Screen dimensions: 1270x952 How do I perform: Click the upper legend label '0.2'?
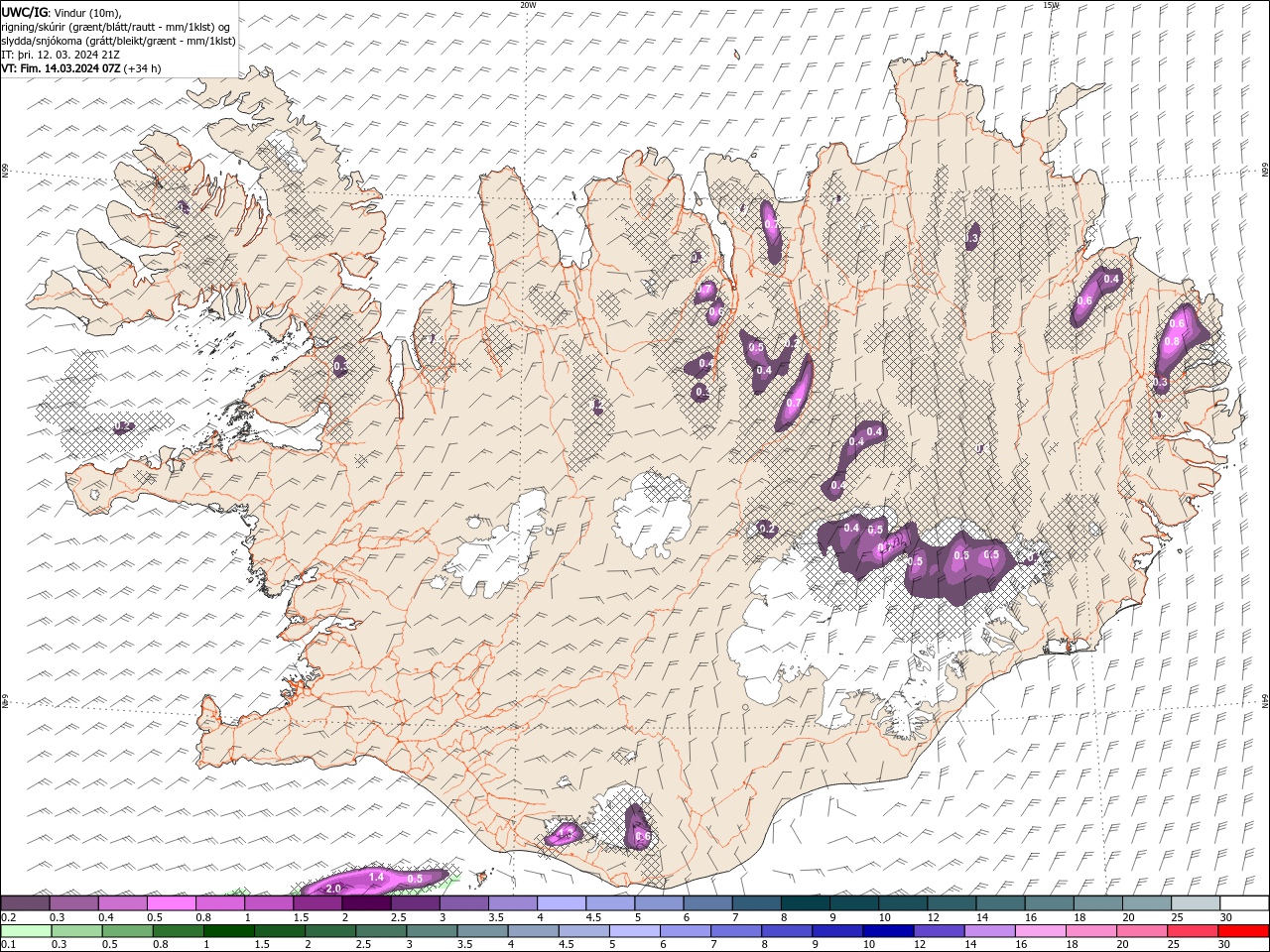click(x=8, y=917)
